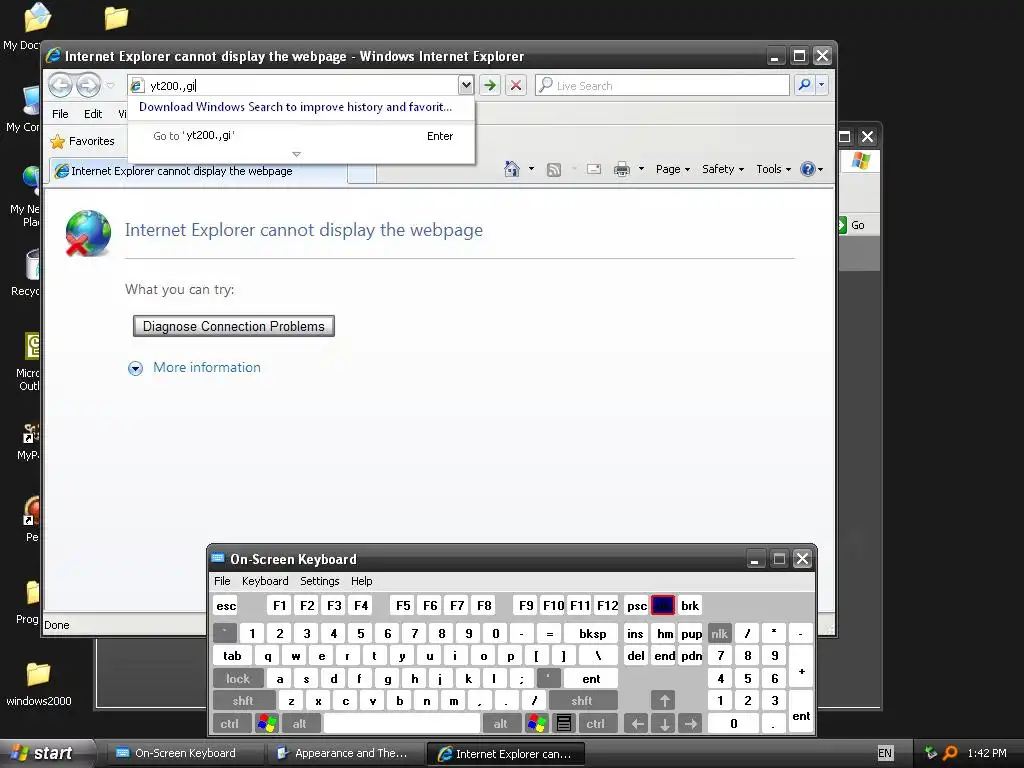The height and width of the screenshot is (768, 1024).
Task: Click the Forward navigation arrow in Internet Explorer
Action: 88,85
